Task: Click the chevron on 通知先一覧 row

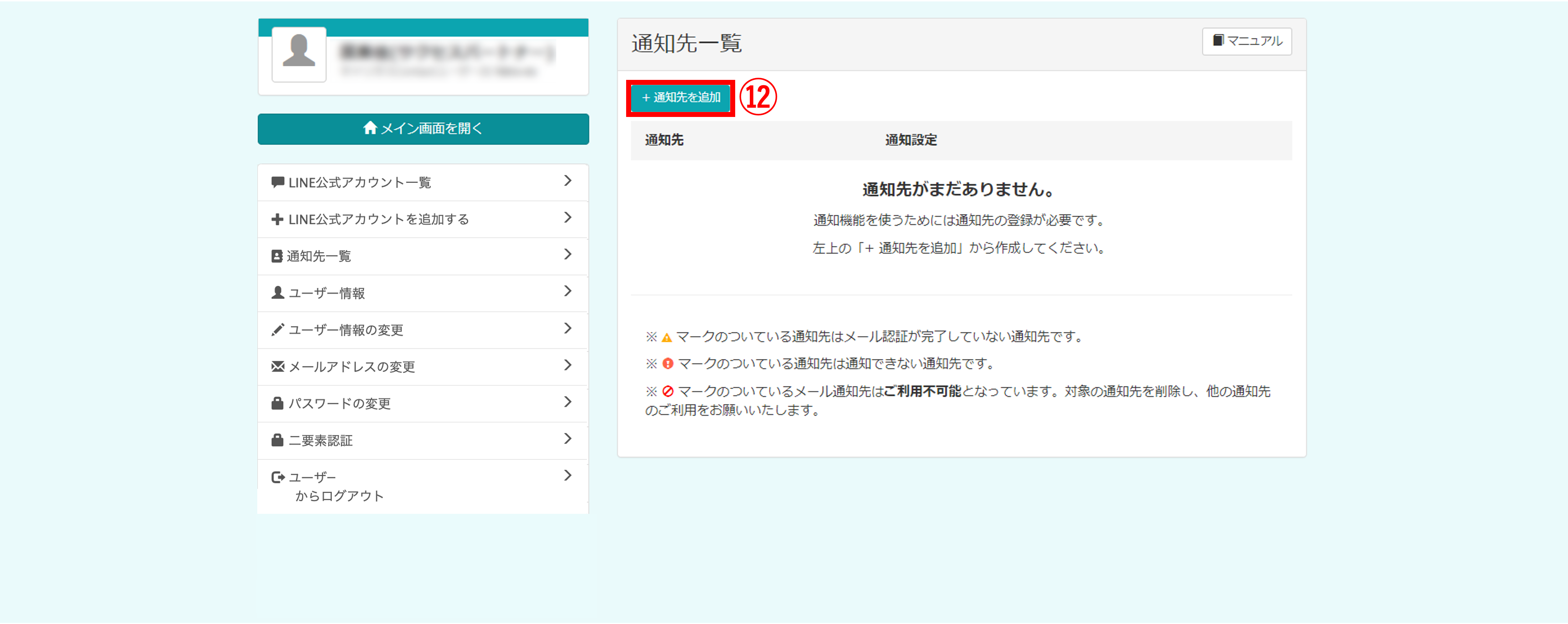Action: 567,255
